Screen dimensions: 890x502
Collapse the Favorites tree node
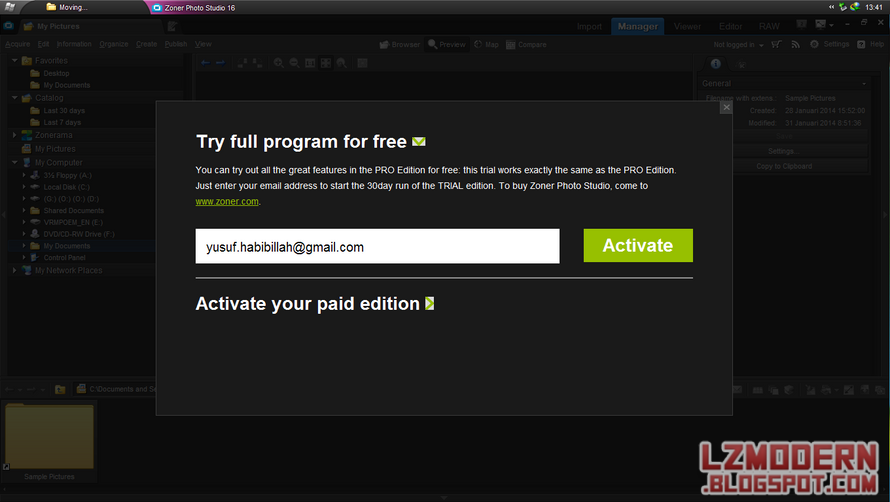click(x=15, y=60)
